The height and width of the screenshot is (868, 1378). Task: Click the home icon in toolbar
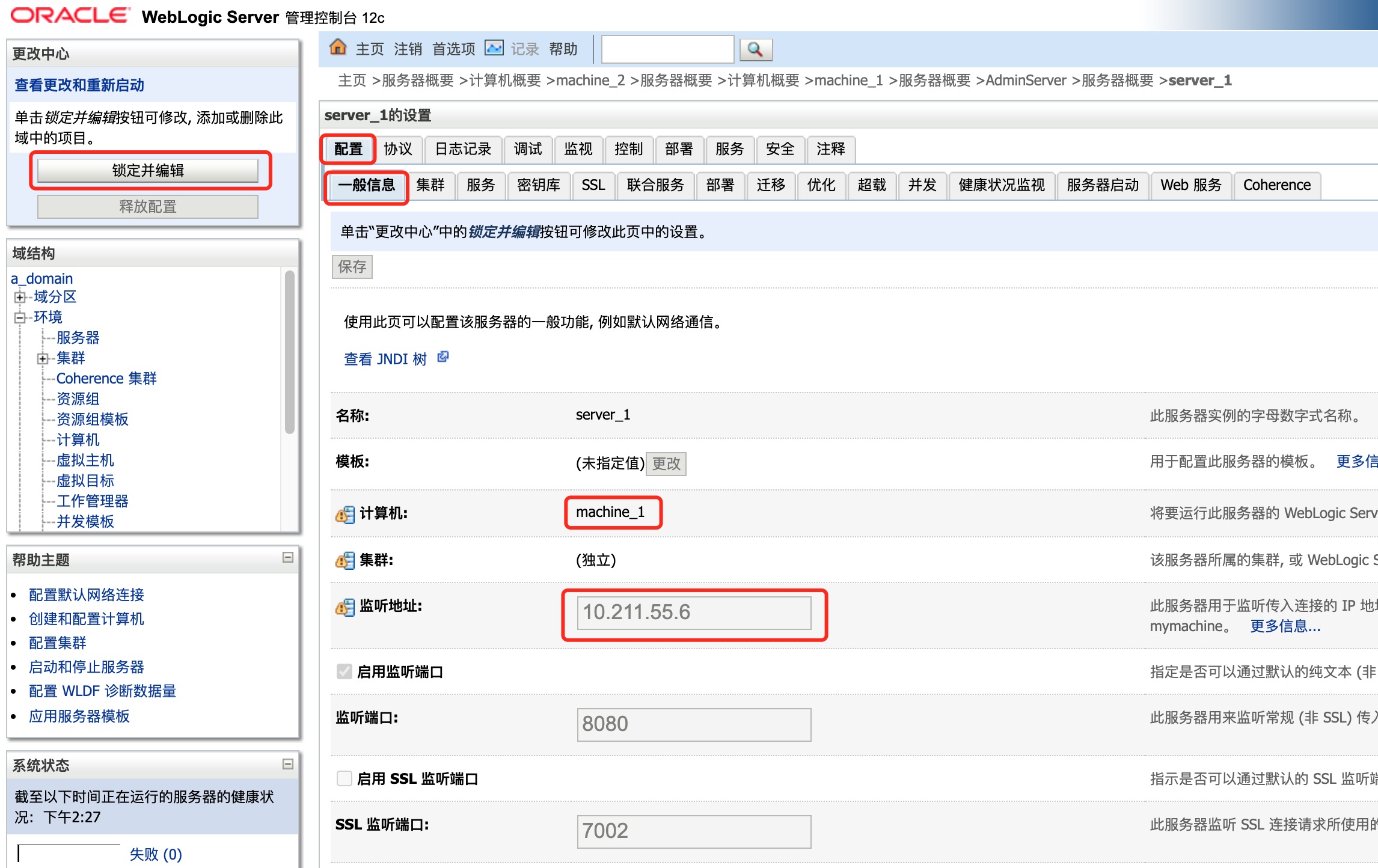coord(338,47)
